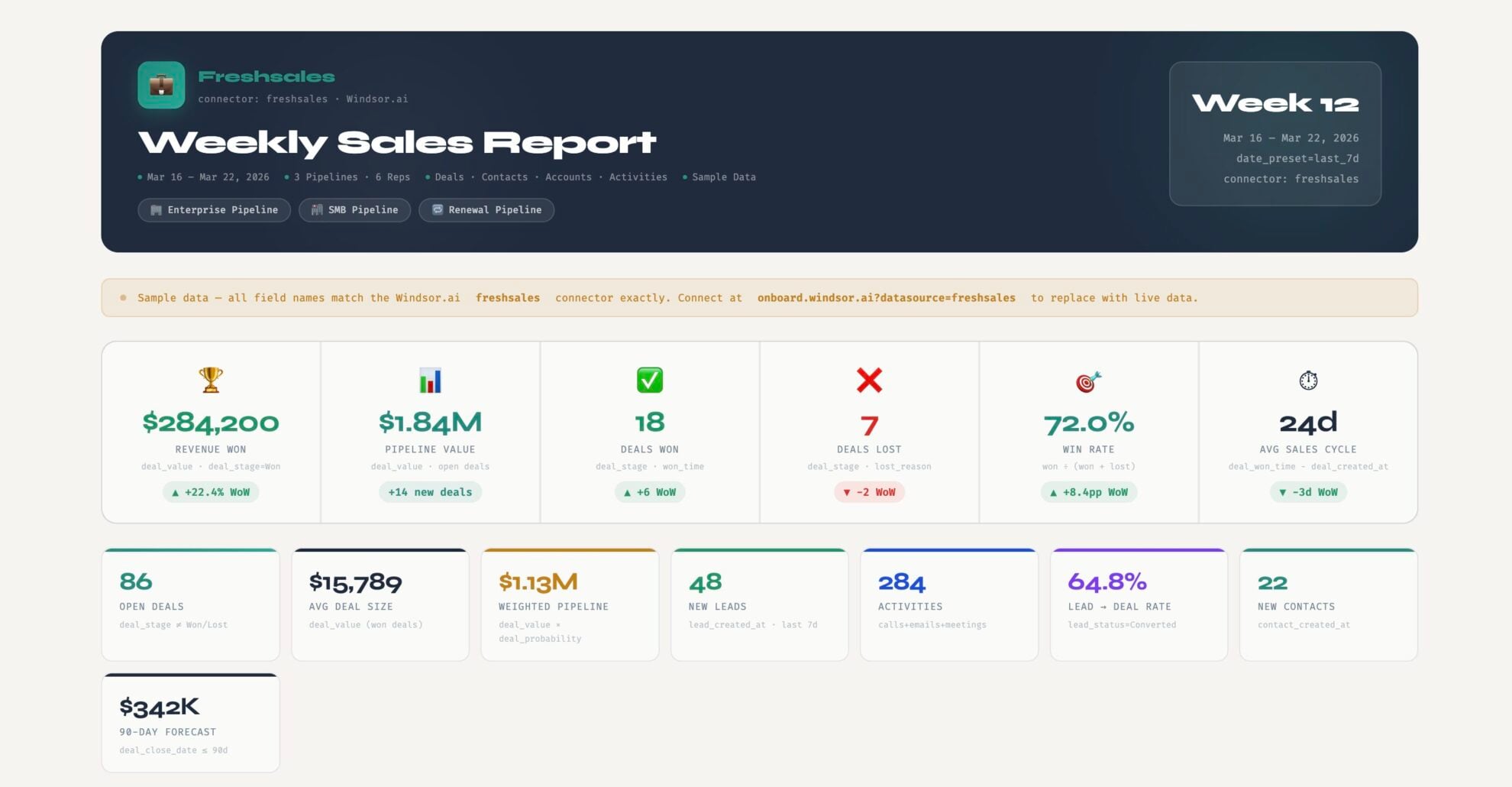Toggle the Renewal Pipeline filter
Image resolution: width=1512 pixels, height=787 pixels.
pyautogui.click(x=486, y=209)
